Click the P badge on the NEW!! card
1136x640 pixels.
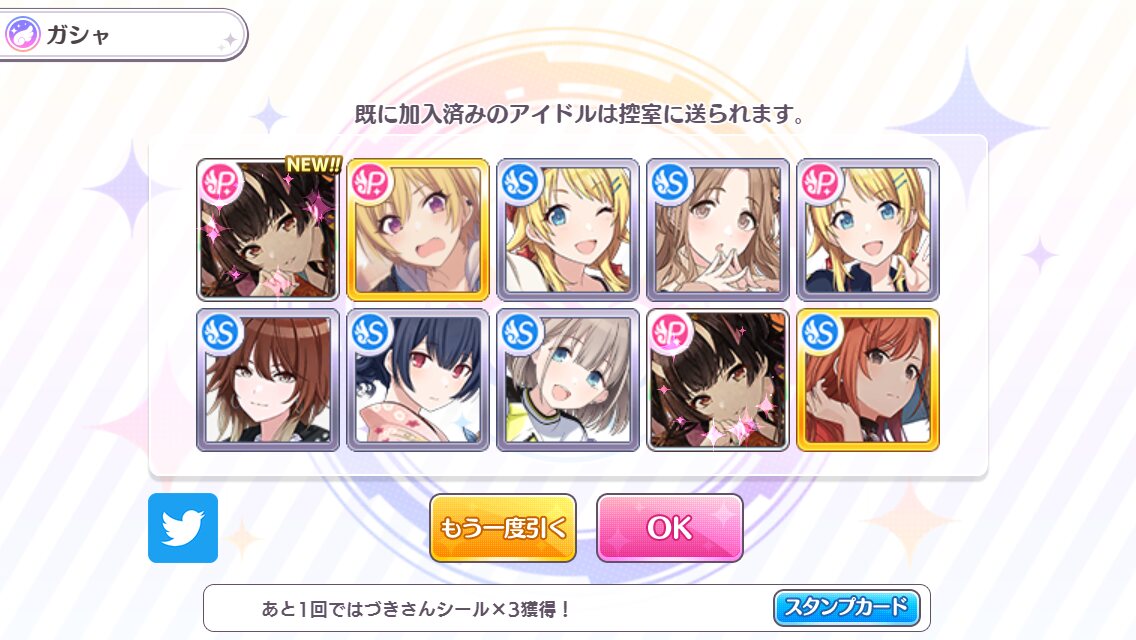(x=220, y=183)
